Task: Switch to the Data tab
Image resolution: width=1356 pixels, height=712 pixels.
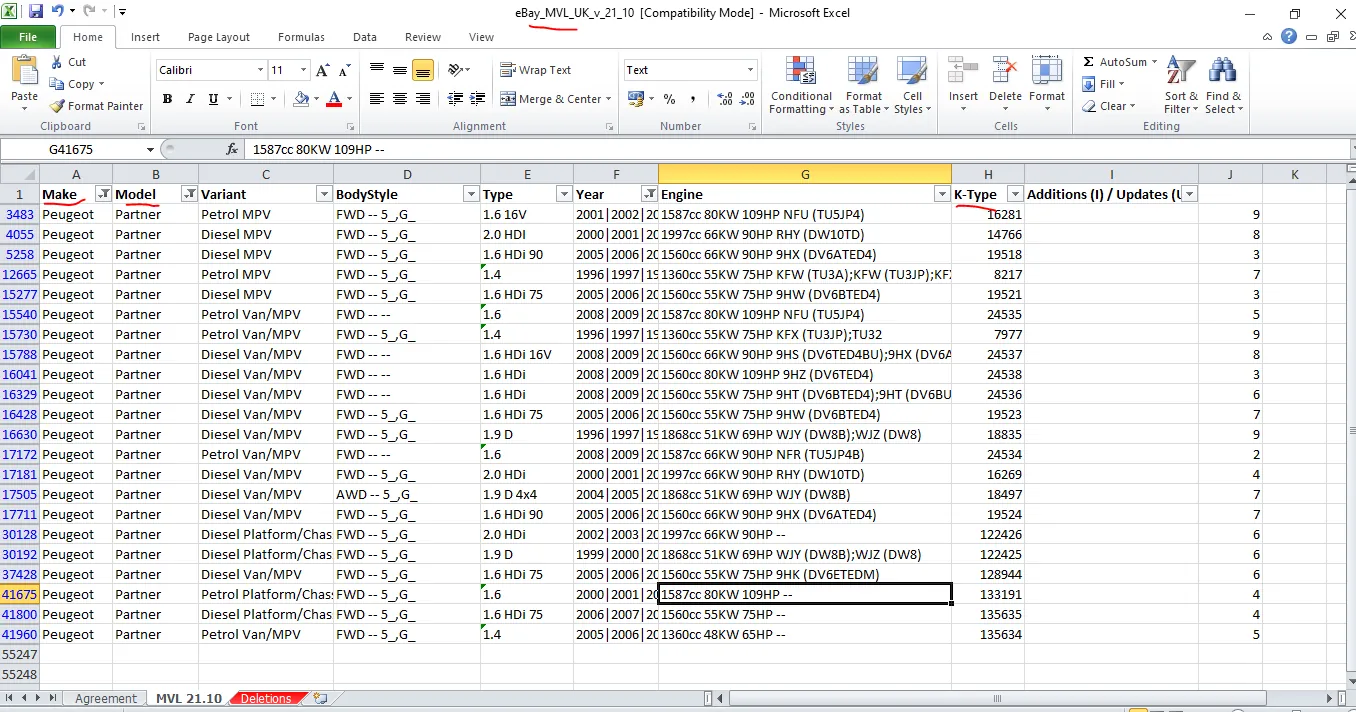Action: pos(365,37)
